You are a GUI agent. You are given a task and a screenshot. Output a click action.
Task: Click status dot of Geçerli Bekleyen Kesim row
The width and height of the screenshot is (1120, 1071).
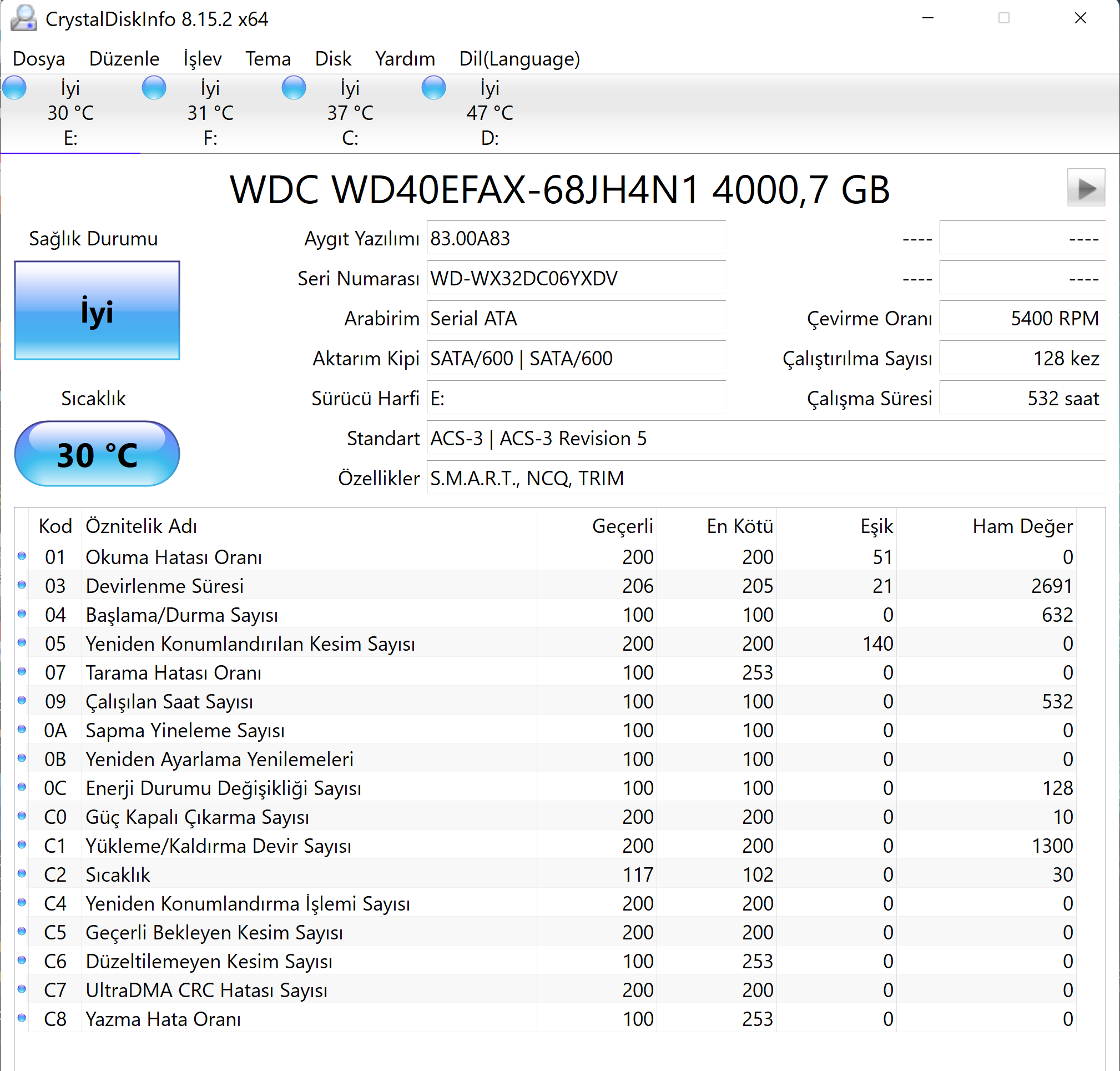pos(22,932)
